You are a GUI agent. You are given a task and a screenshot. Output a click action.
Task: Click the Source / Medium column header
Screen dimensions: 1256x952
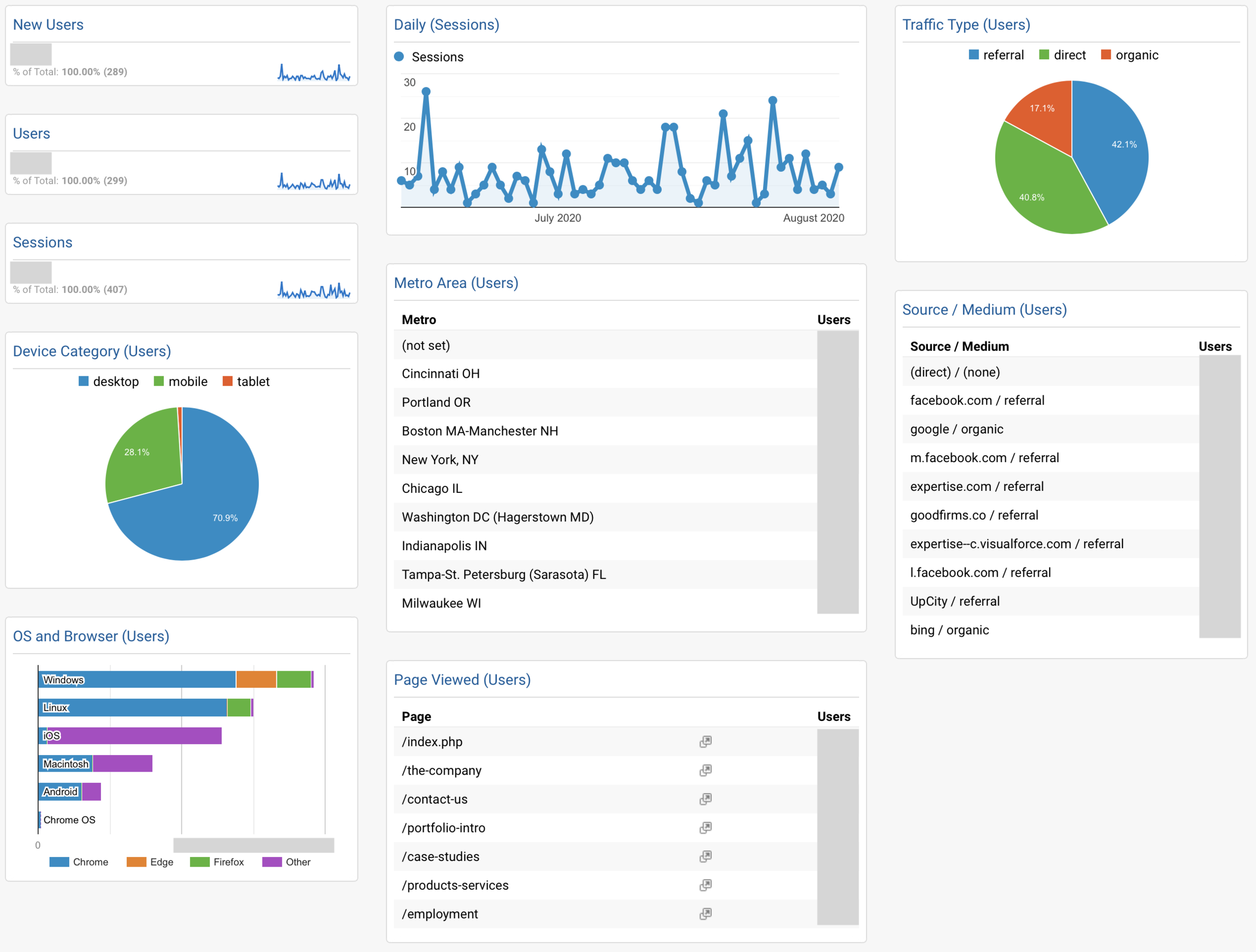point(959,346)
